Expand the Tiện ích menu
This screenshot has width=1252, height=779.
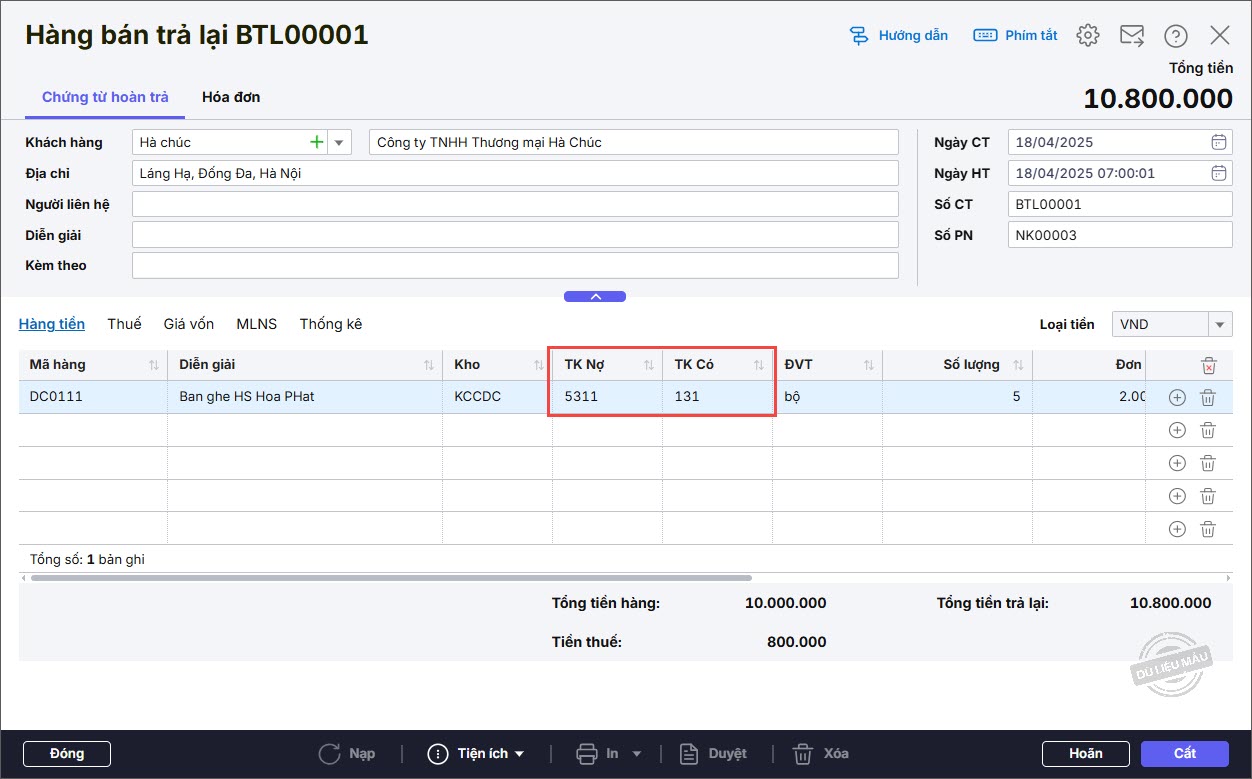coord(476,754)
